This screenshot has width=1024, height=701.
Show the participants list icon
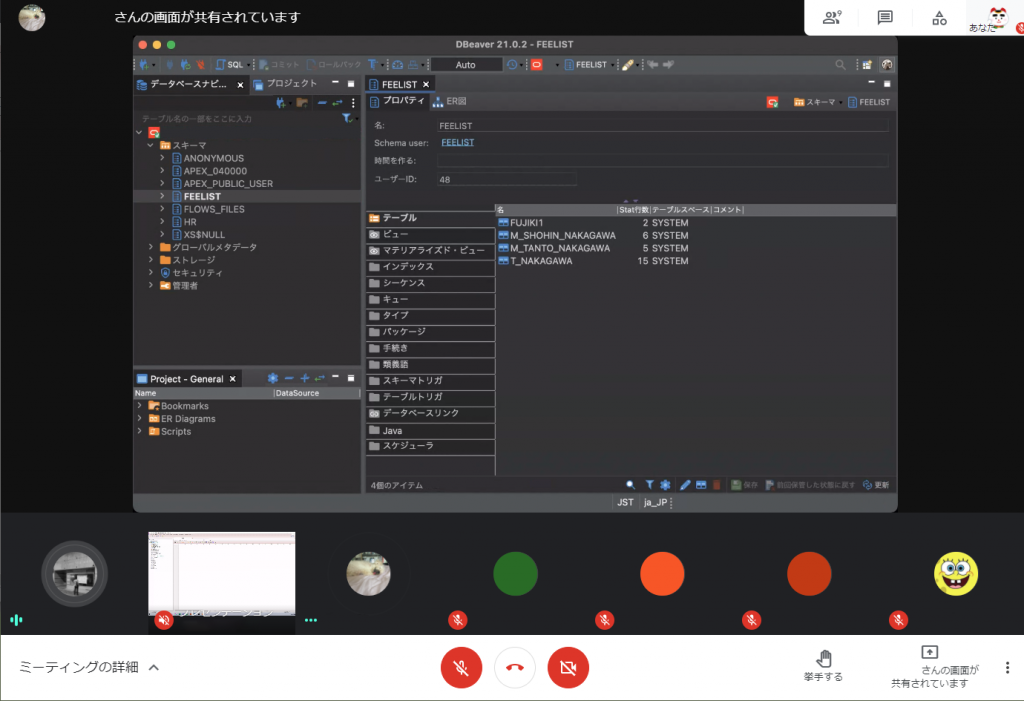(832, 17)
